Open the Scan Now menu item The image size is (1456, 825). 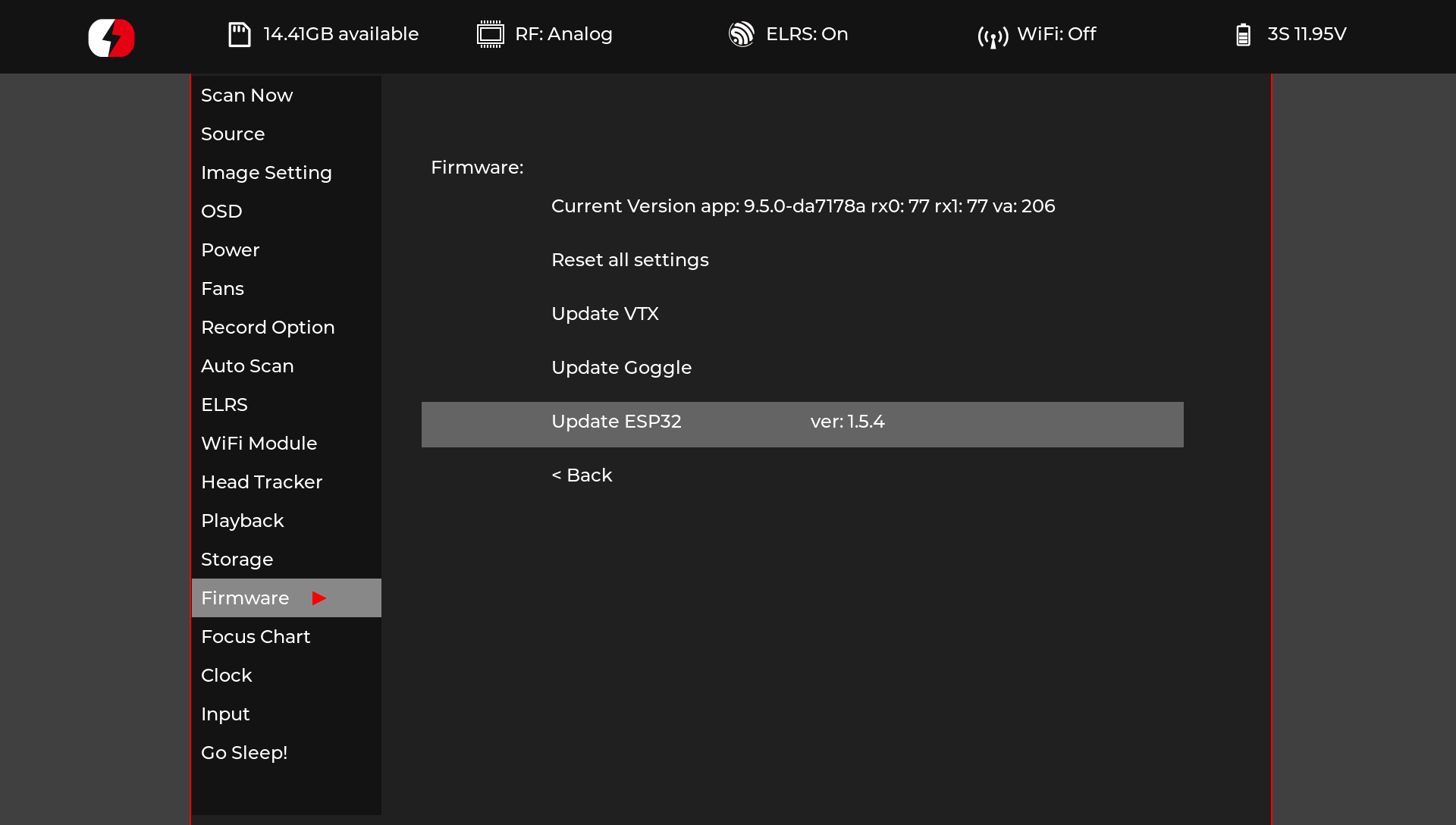[x=246, y=96]
